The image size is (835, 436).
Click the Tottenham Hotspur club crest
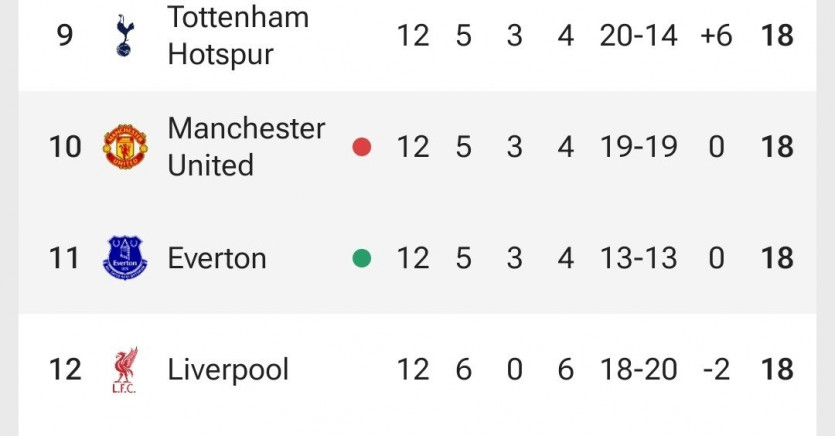pos(125,36)
